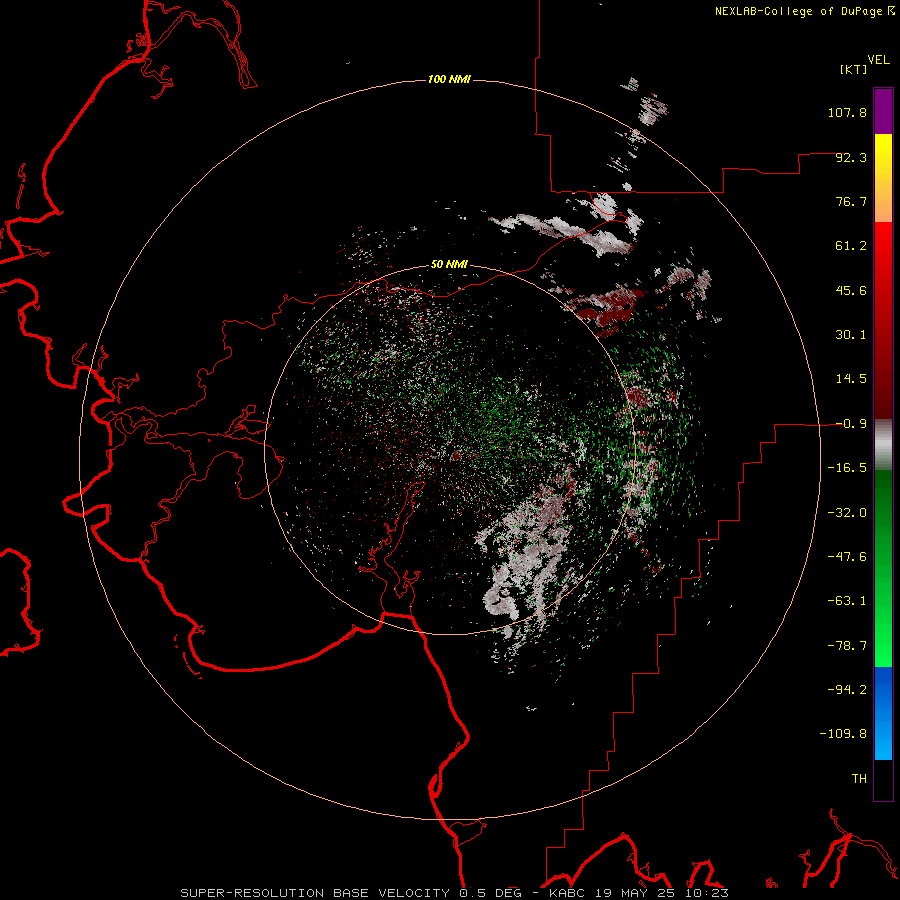Screen dimensions: 900x900
Task: Click the -16.5 velocity scale value
Action: click(847, 468)
